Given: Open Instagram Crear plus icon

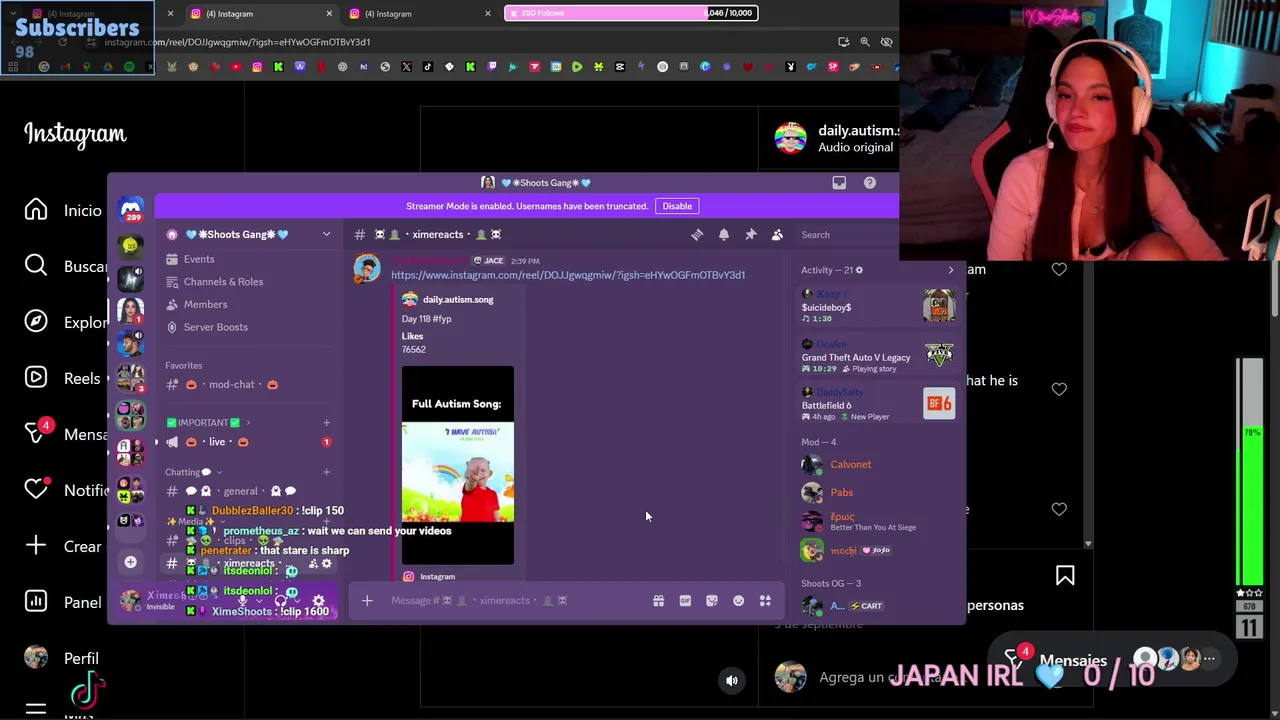Looking at the screenshot, I should 36,546.
